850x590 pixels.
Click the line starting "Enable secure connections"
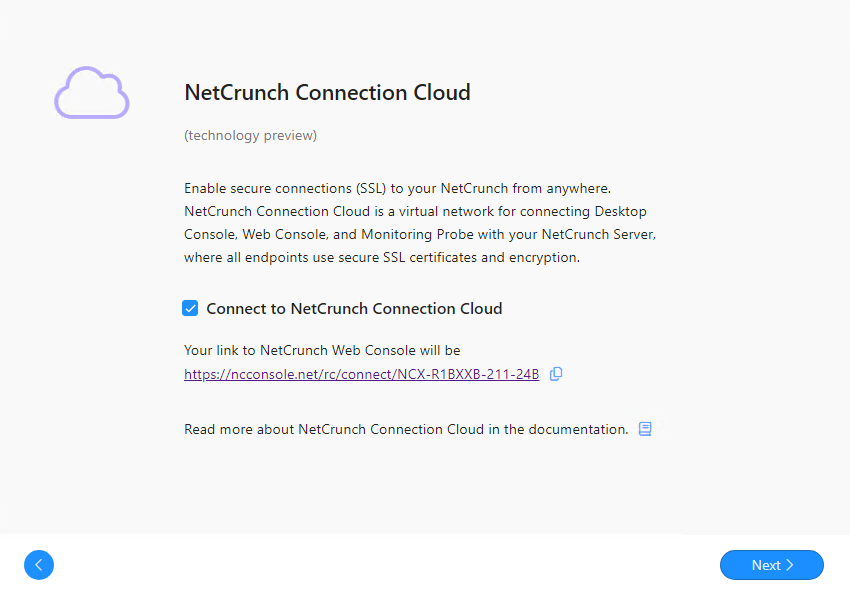point(410,188)
